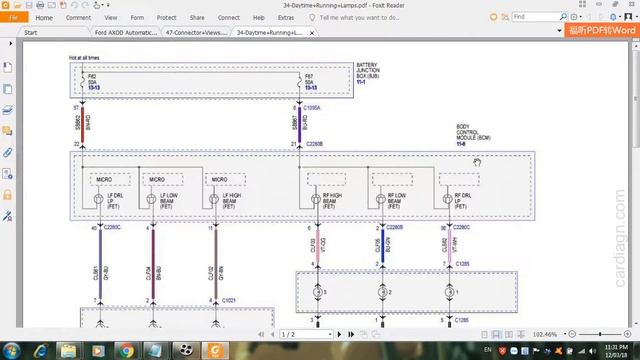Screen dimensions: 640x360
Task: Click the EN language indicator in tray
Action: pos(487,350)
